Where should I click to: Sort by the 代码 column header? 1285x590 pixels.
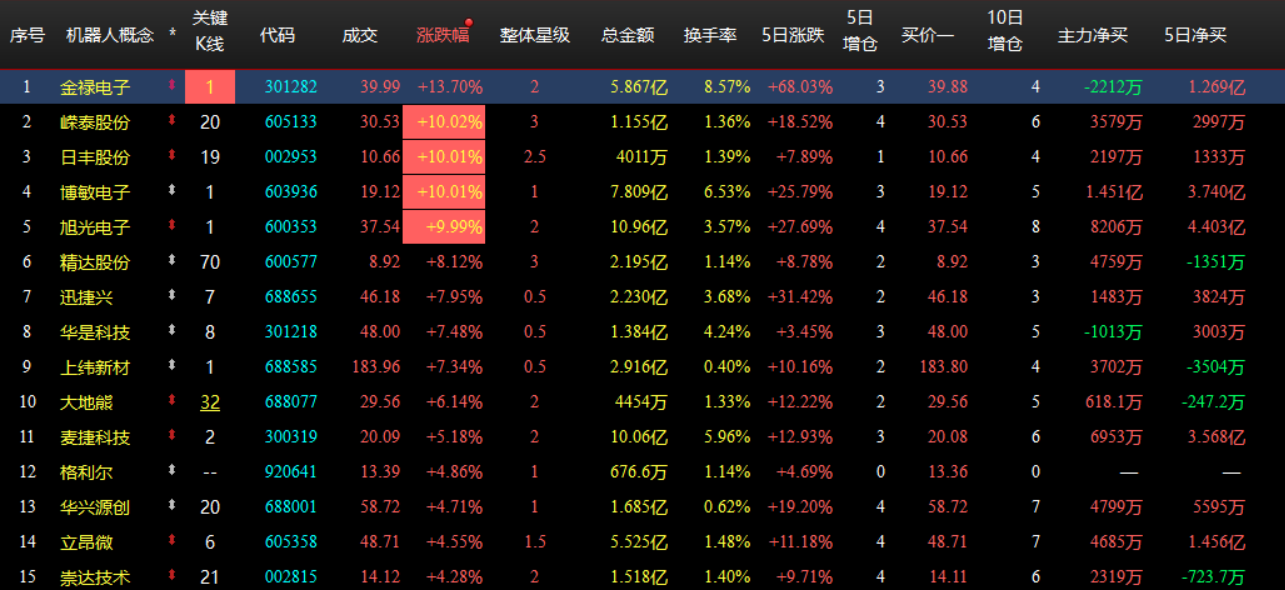click(277, 35)
